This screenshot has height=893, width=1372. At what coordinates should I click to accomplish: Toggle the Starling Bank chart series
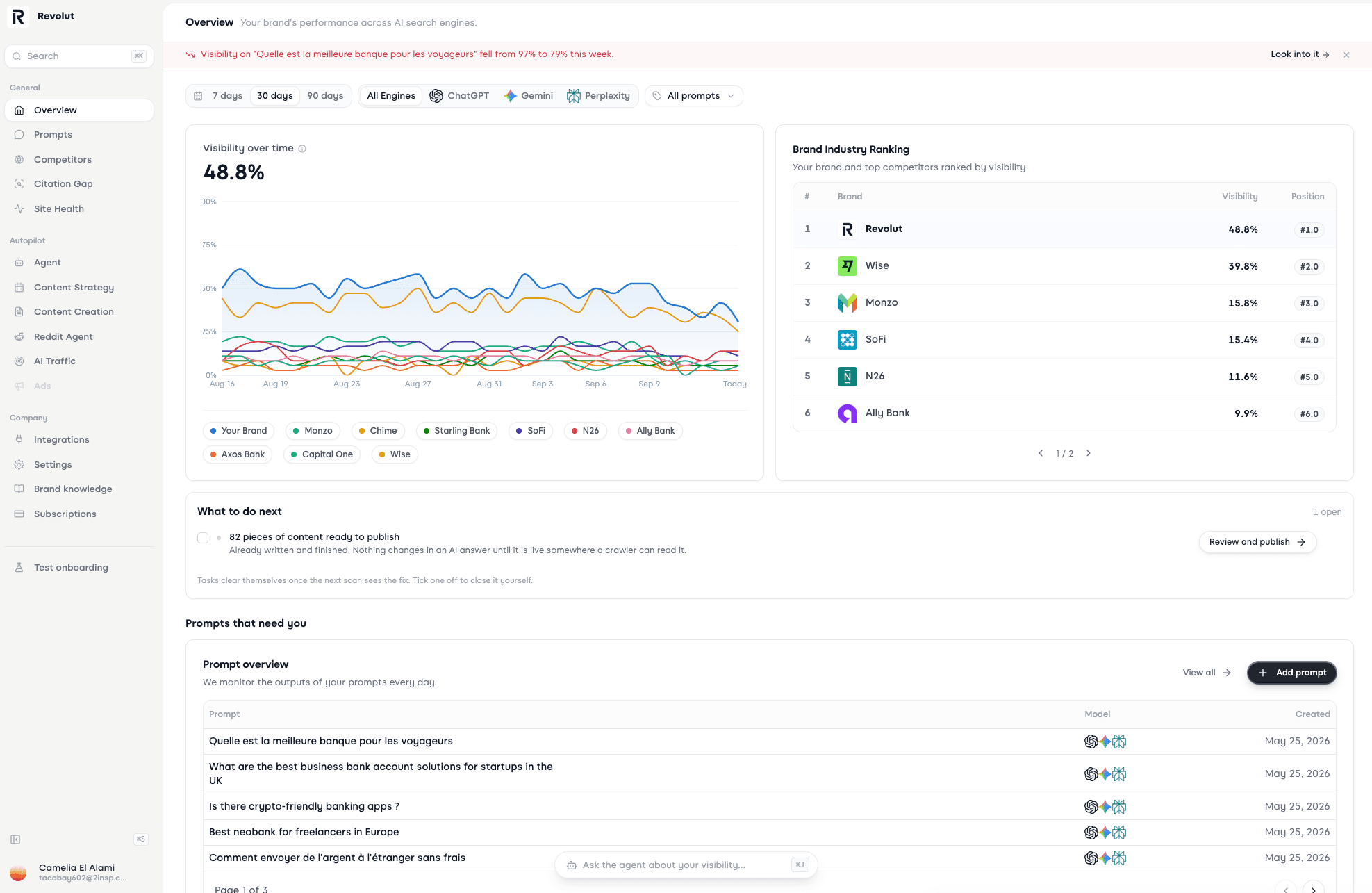click(456, 431)
